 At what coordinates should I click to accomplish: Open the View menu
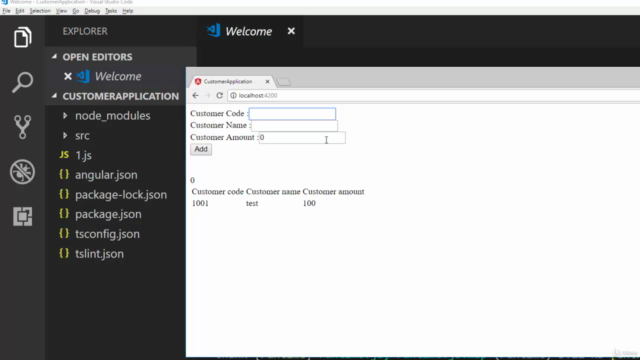pos(61,11)
